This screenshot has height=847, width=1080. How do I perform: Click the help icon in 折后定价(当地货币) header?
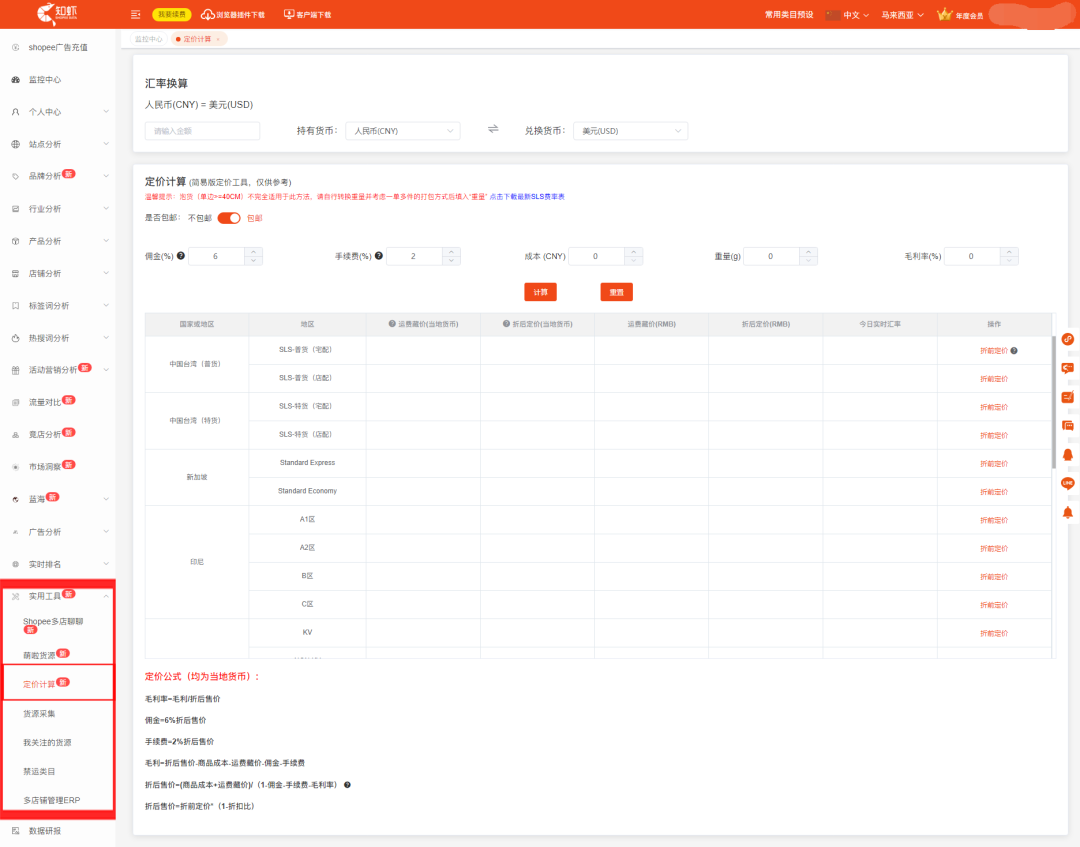[x=506, y=323]
